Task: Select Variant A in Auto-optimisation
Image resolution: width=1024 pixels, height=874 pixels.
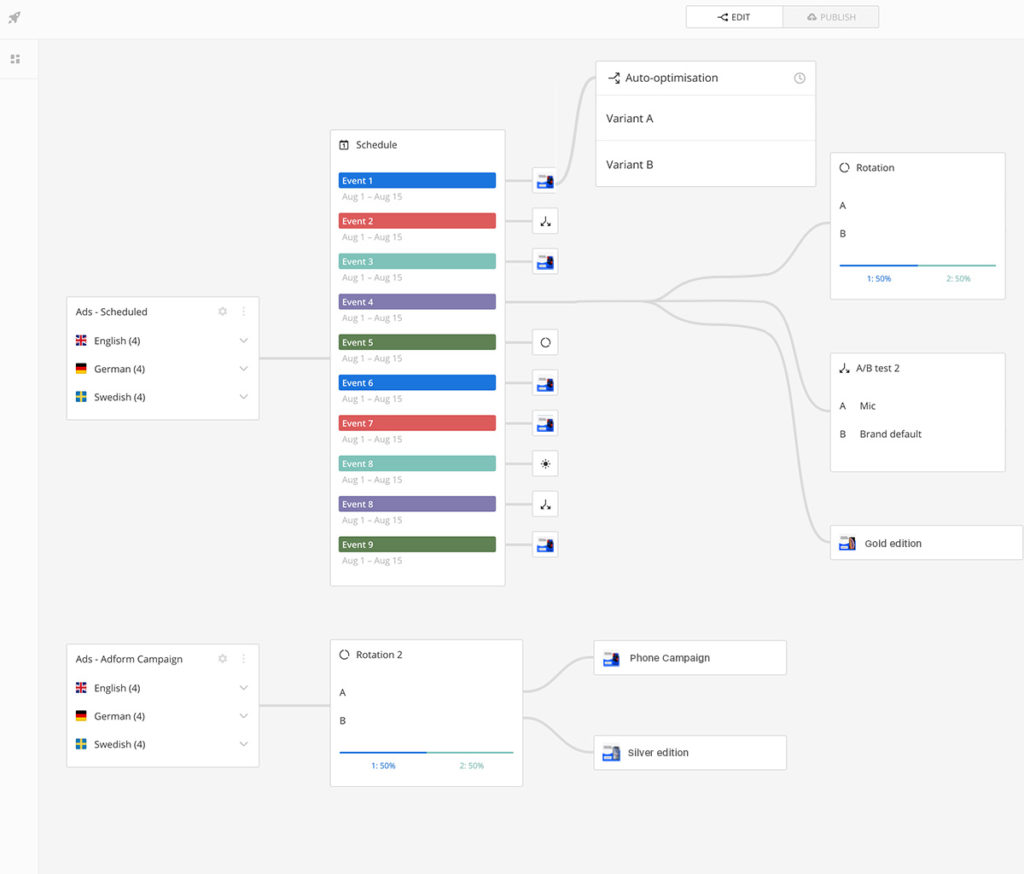Action: coord(705,118)
